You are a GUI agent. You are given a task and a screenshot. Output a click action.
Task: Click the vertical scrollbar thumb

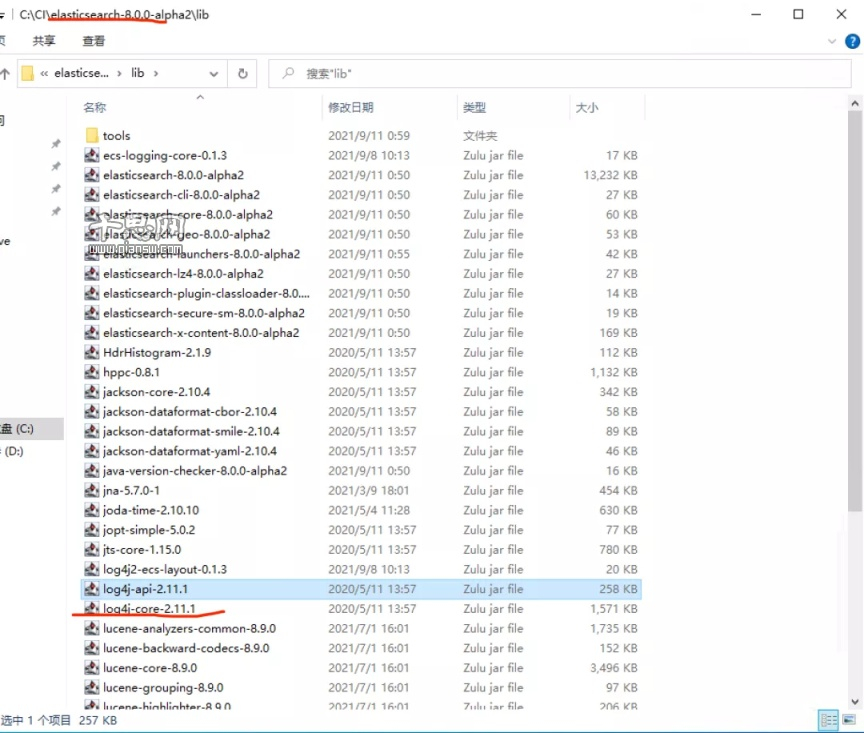coord(855,311)
